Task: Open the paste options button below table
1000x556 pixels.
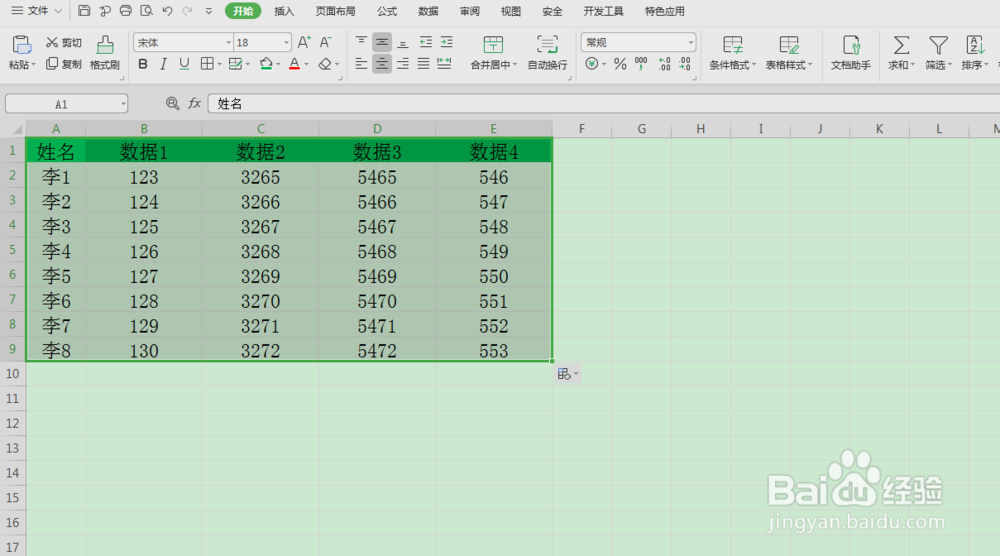Action: [568, 374]
